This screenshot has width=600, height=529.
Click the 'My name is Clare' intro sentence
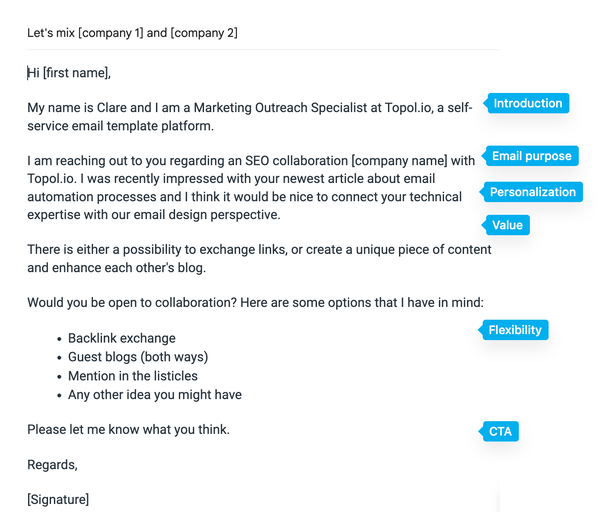[x=100, y=108]
